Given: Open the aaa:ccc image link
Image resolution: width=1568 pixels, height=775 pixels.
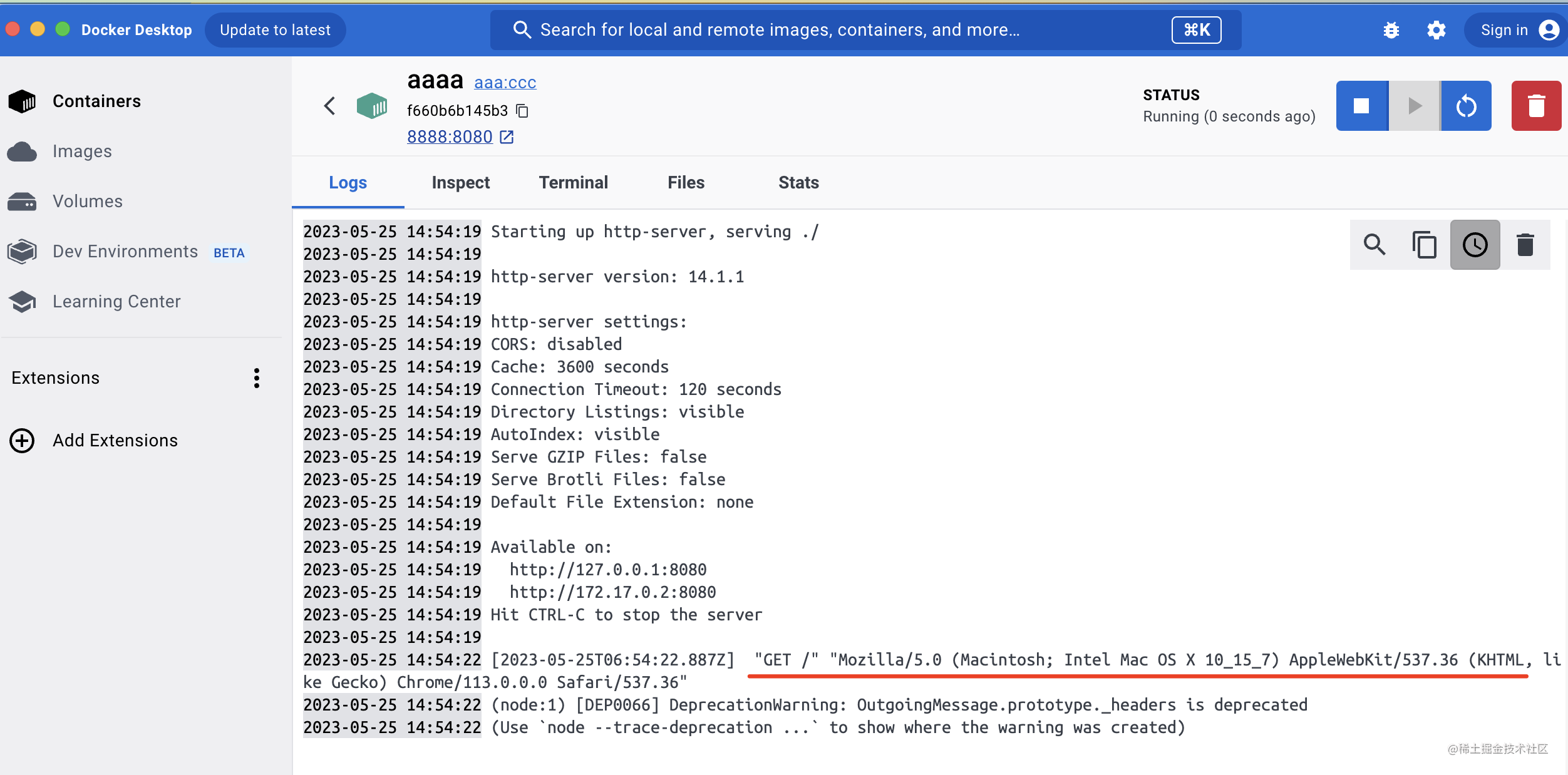Looking at the screenshot, I should [x=505, y=83].
